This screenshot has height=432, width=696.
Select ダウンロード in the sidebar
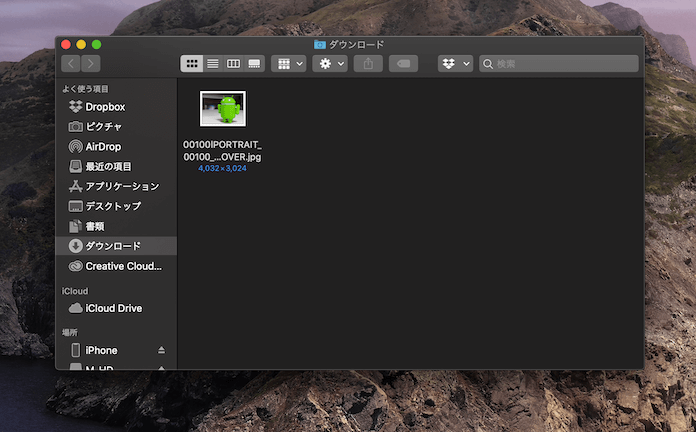tap(116, 246)
